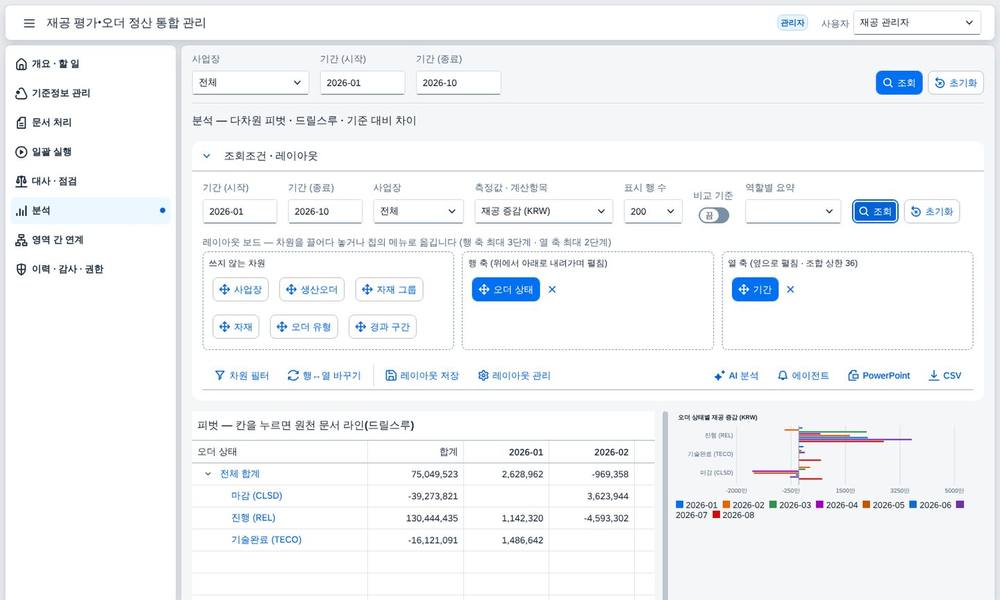Open the 표시 행 수 dropdown
Viewport: 1000px width, 600px height.
[653, 211]
